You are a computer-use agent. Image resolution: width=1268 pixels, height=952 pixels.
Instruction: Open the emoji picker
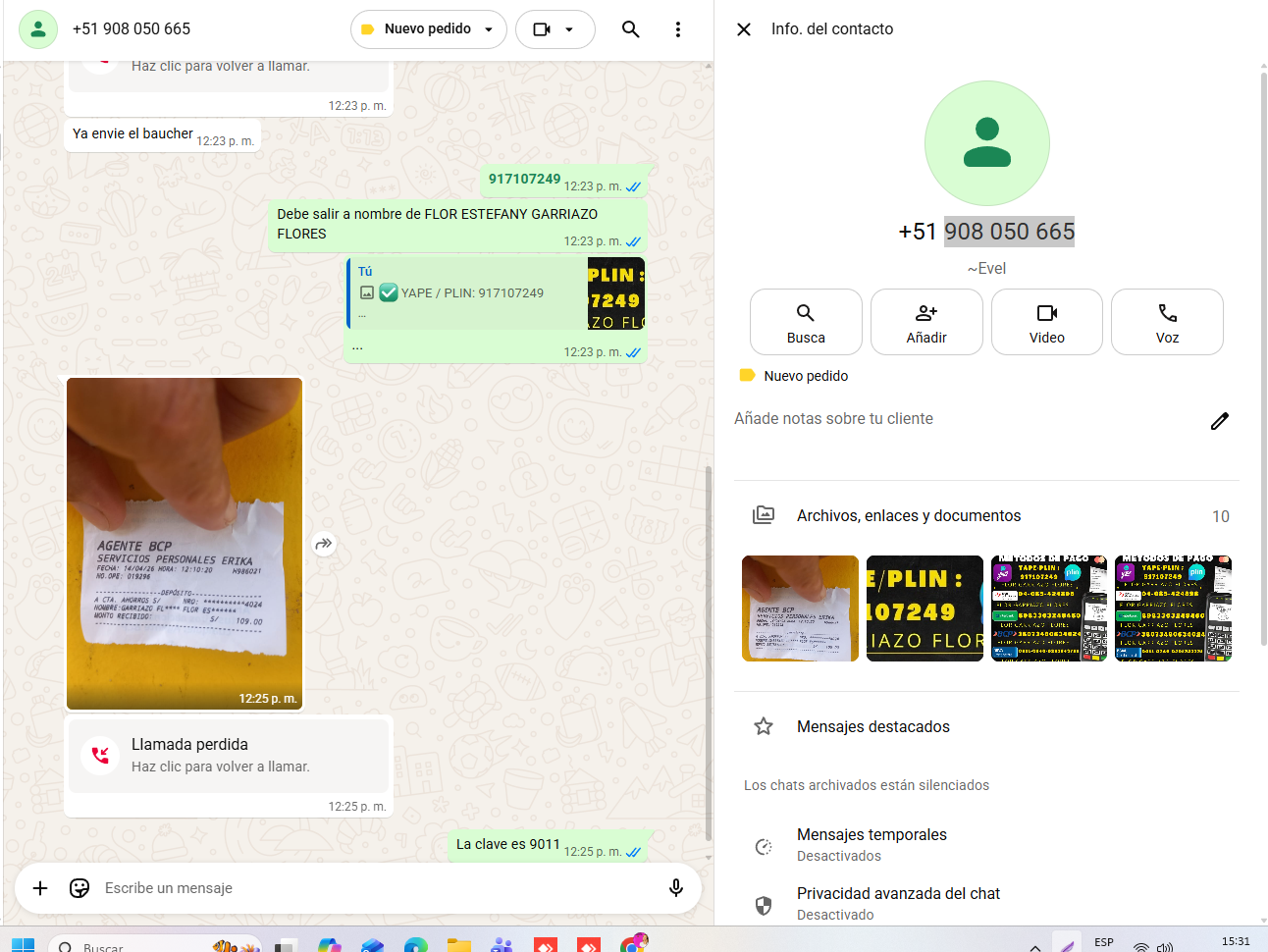click(79, 888)
